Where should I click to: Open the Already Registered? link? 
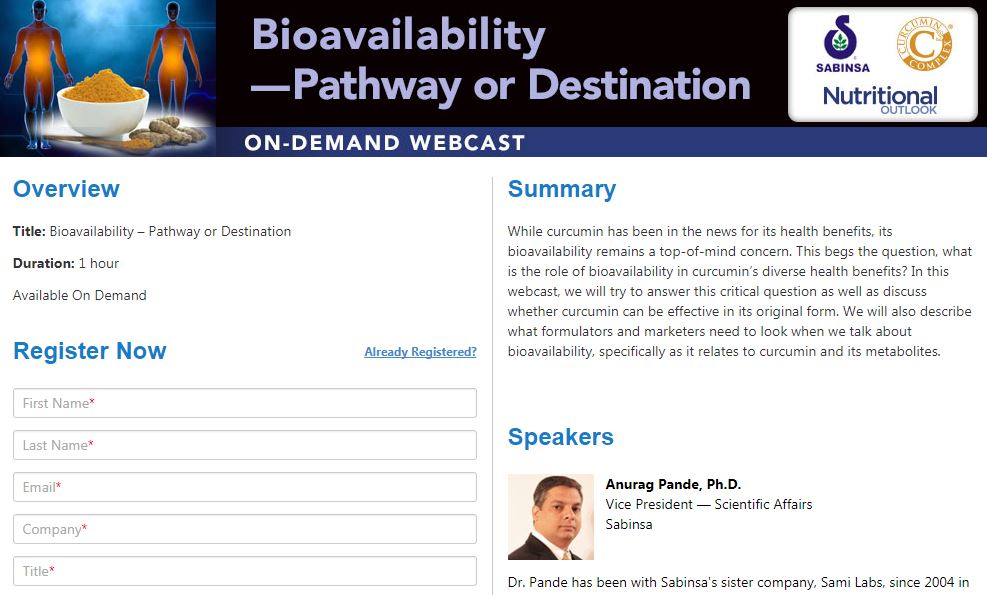pos(420,352)
